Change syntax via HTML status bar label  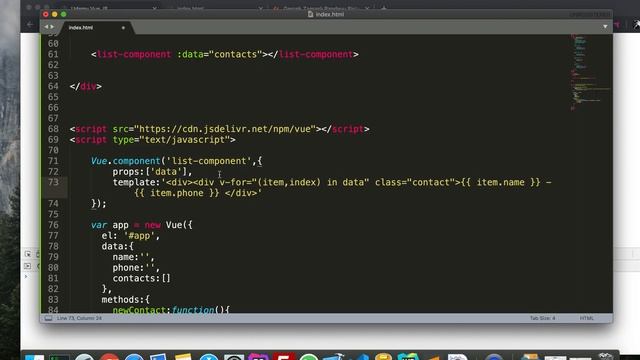pyautogui.click(x=587, y=318)
